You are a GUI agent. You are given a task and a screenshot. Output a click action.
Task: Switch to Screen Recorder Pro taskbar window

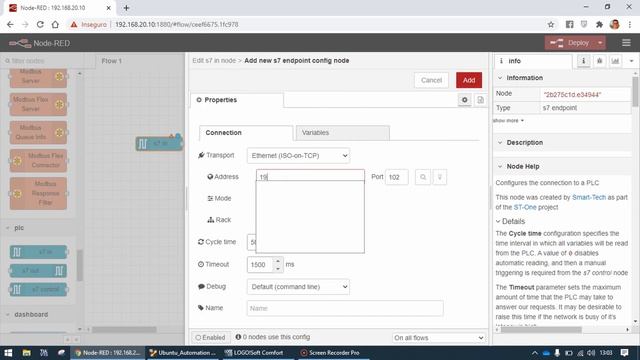click(330, 353)
